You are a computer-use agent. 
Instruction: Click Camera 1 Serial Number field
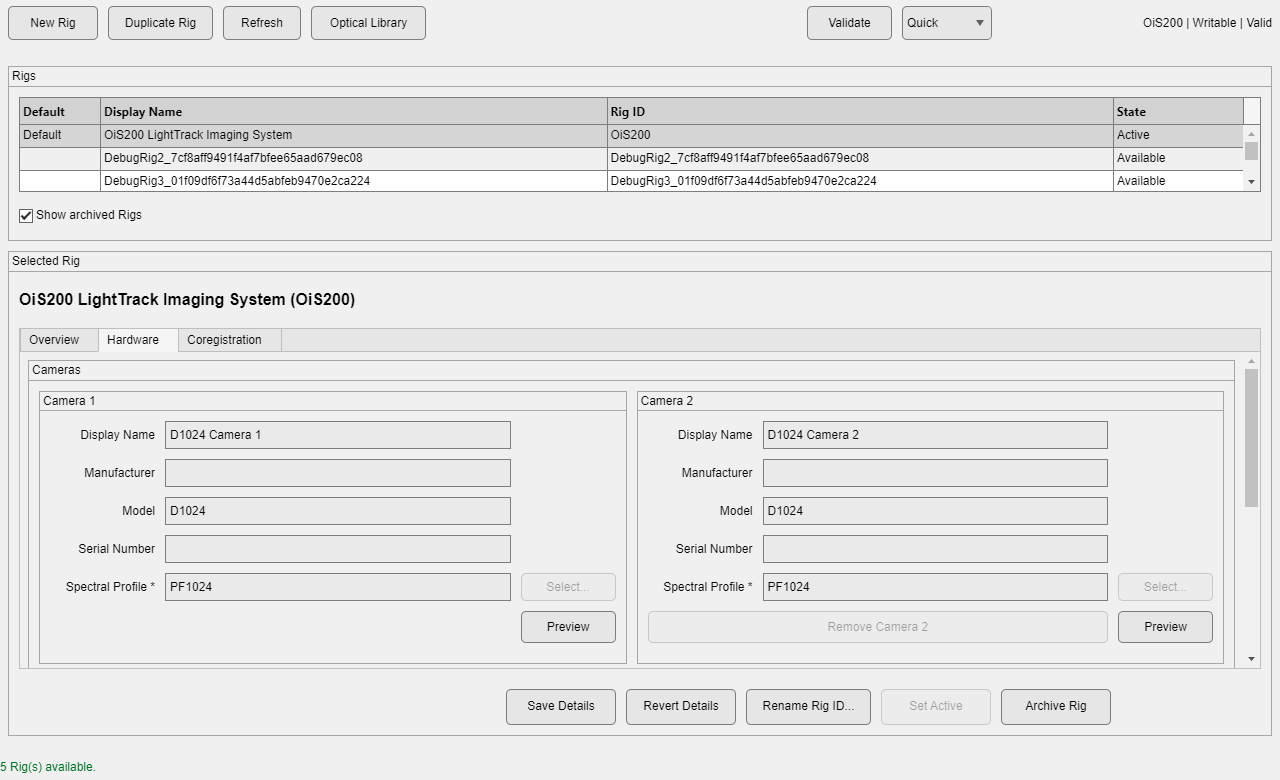(338, 549)
